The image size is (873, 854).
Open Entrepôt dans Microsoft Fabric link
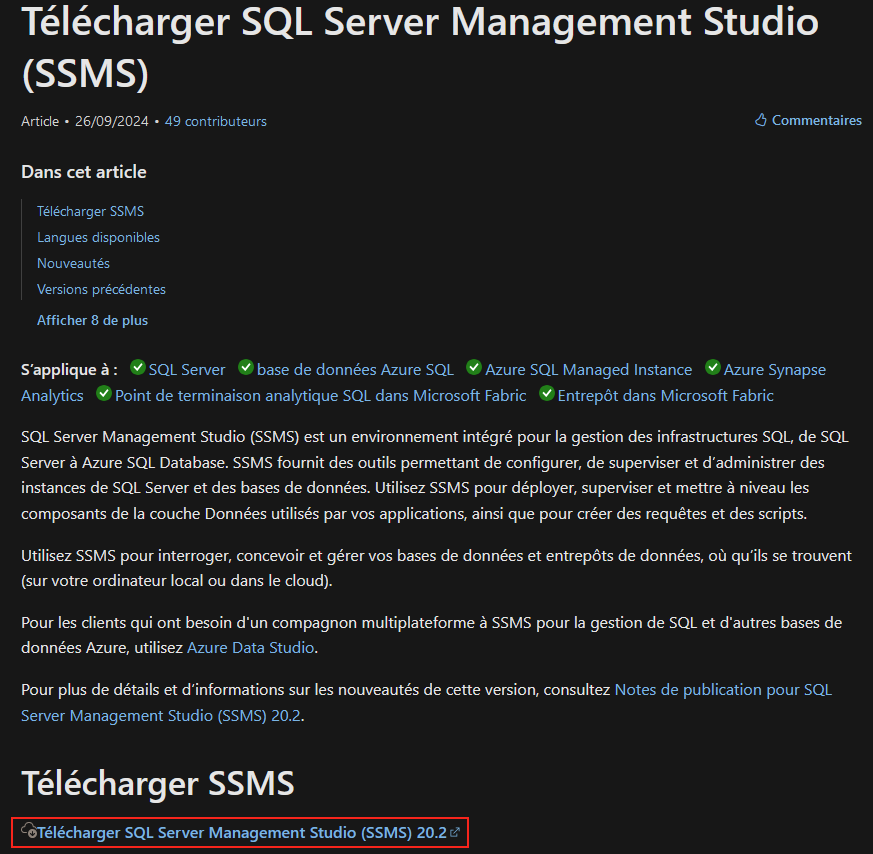click(665, 396)
